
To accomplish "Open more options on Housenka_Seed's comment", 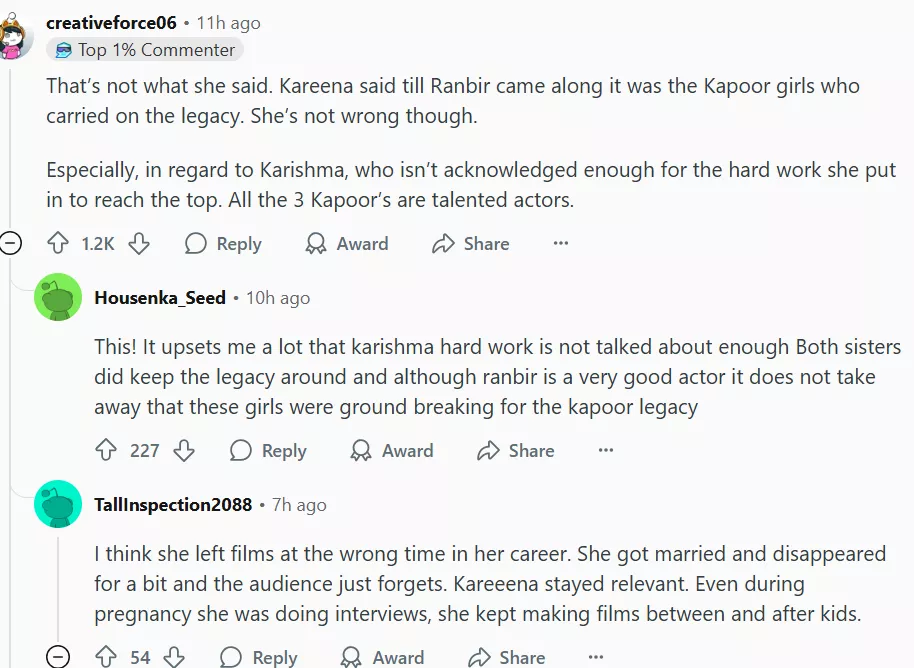I will pyautogui.click(x=606, y=451).
